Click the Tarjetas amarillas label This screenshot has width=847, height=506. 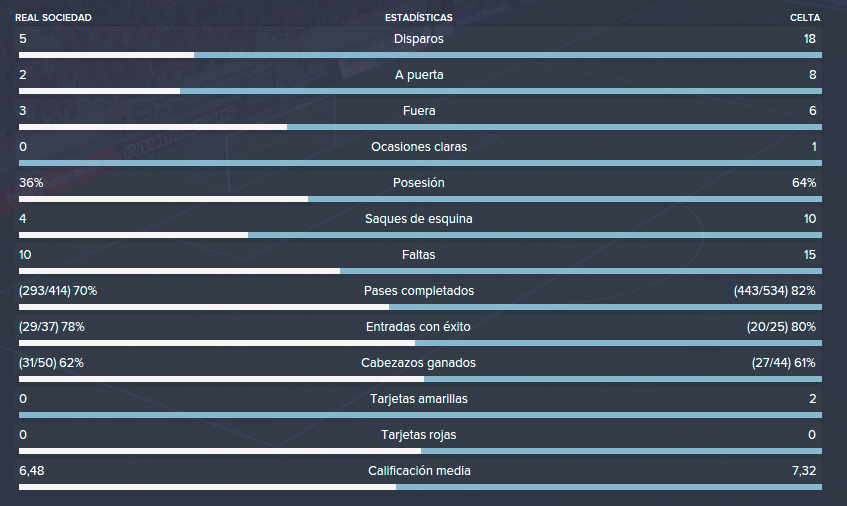pyautogui.click(x=419, y=399)
